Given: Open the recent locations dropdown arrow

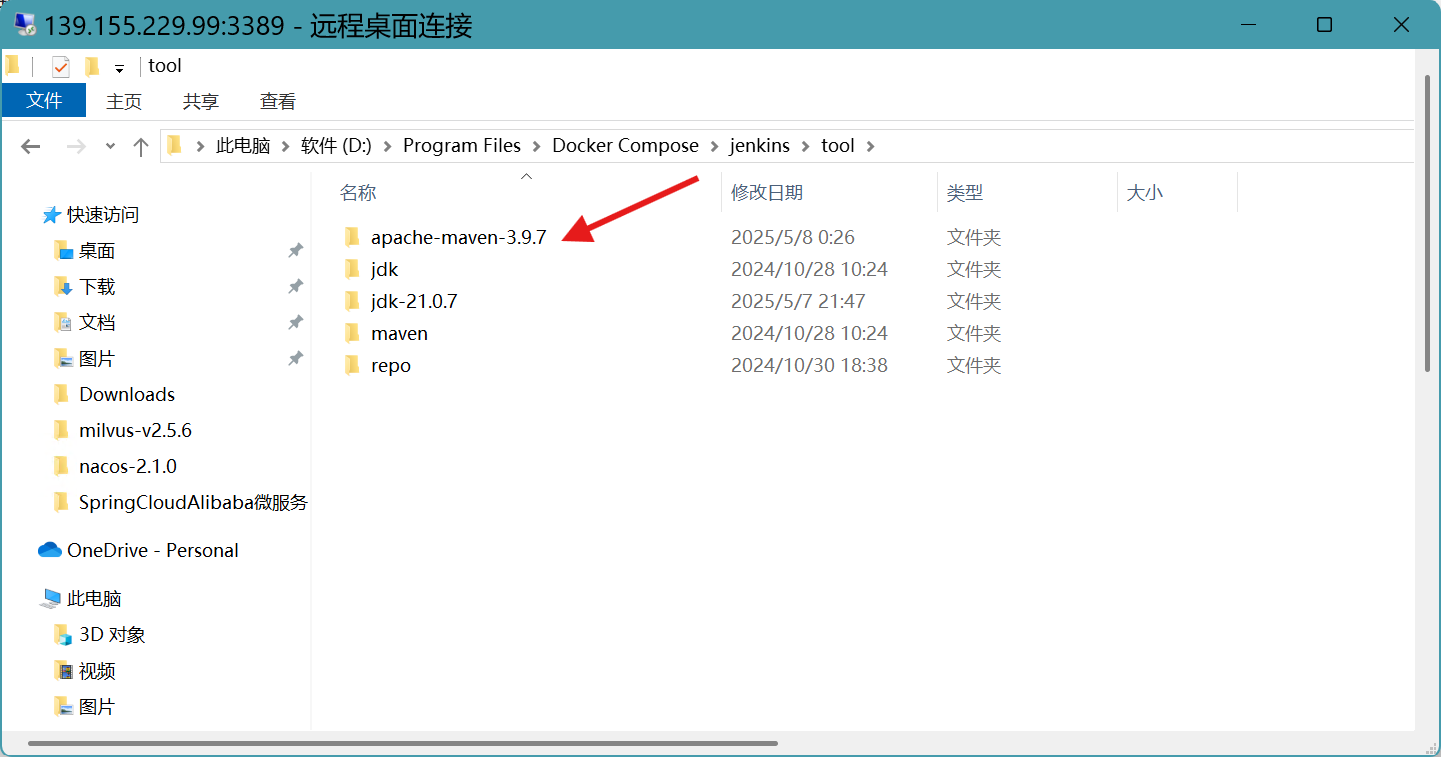Looking at the screenshot, I should [110, 147].
